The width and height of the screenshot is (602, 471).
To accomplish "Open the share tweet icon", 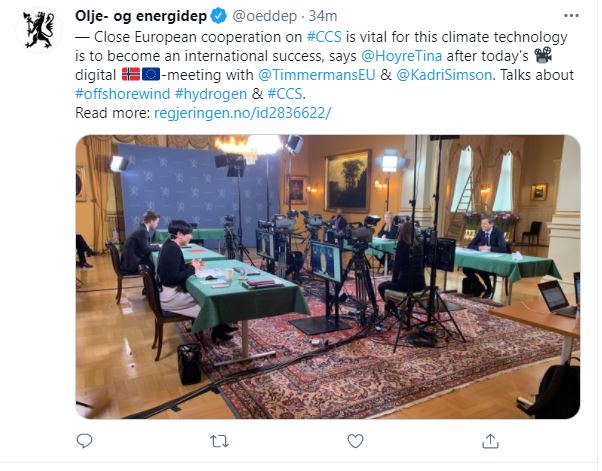I will (490, 441).
